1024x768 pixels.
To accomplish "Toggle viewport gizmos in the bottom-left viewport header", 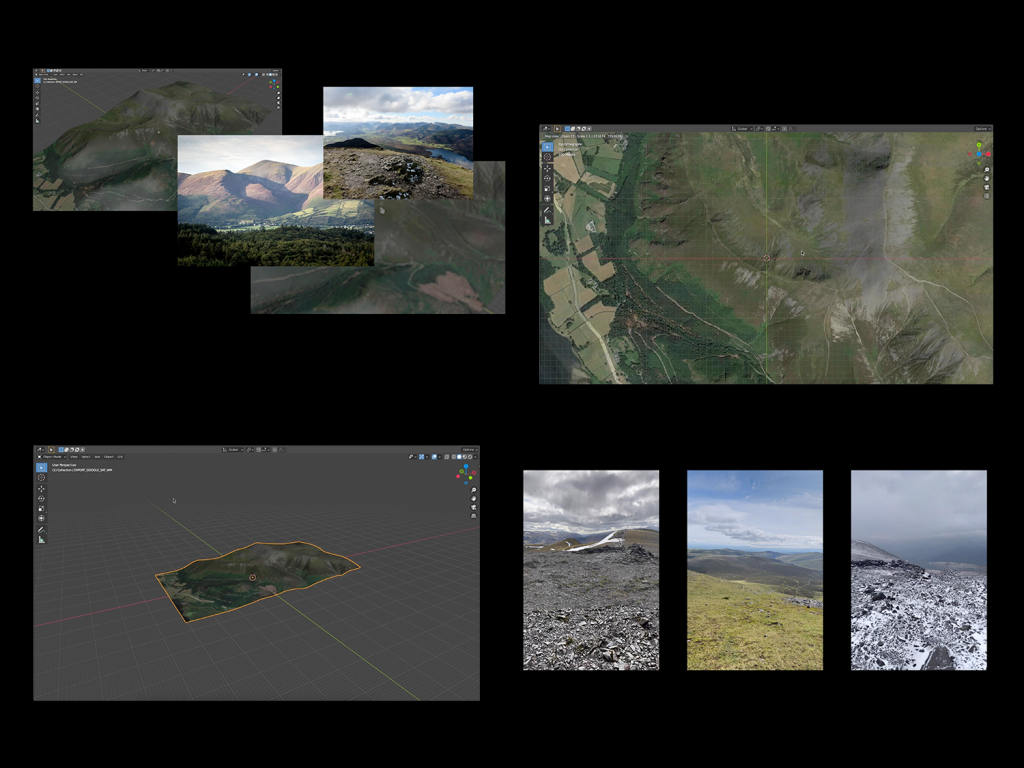I will (421, 457).
